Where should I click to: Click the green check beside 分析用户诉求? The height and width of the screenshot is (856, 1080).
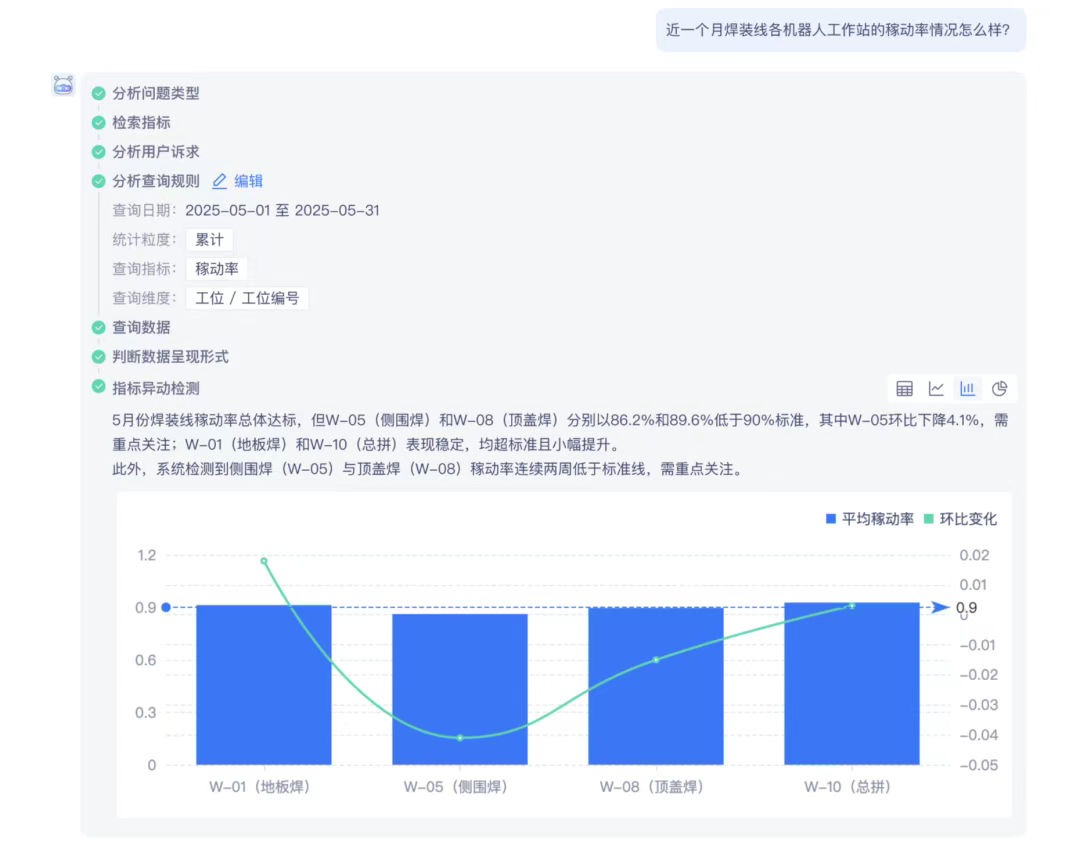pyautogui.click(x=98, y=152)
